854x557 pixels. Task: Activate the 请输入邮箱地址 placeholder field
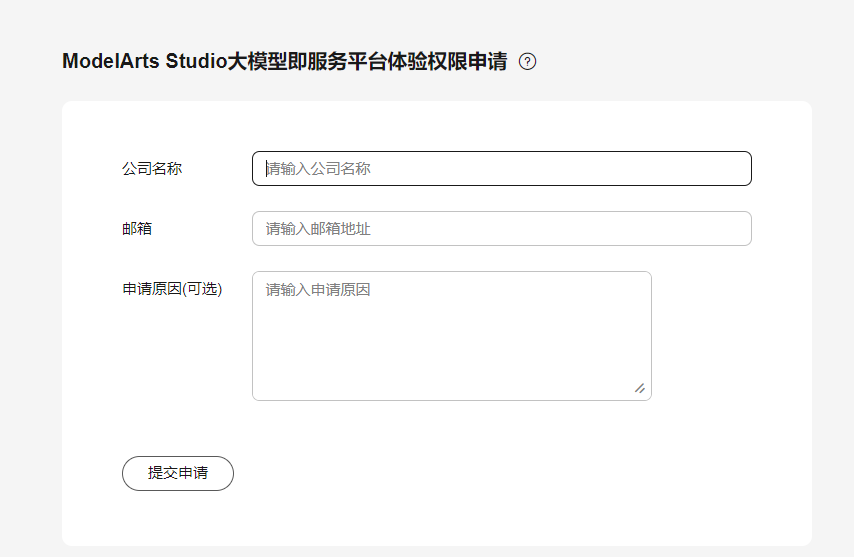click(x=501, y=229)
